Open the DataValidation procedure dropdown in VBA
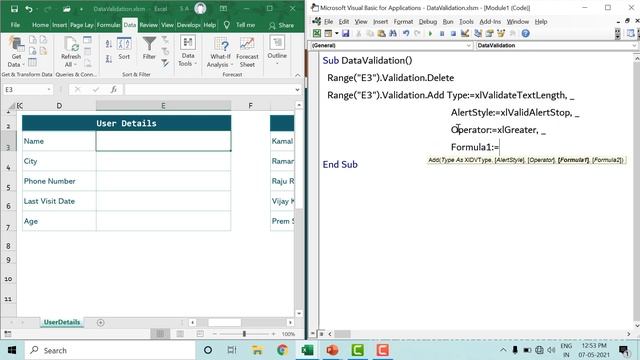The height and width of the screenshot is (360, 640). point(634,45)
